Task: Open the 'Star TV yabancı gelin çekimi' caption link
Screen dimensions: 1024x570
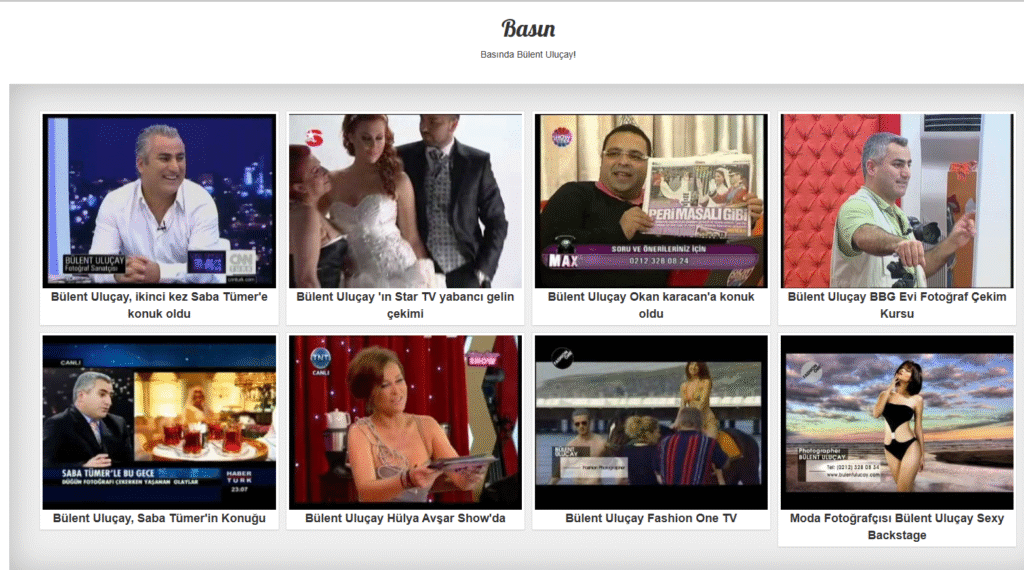Action: click(x=405, y=305)
